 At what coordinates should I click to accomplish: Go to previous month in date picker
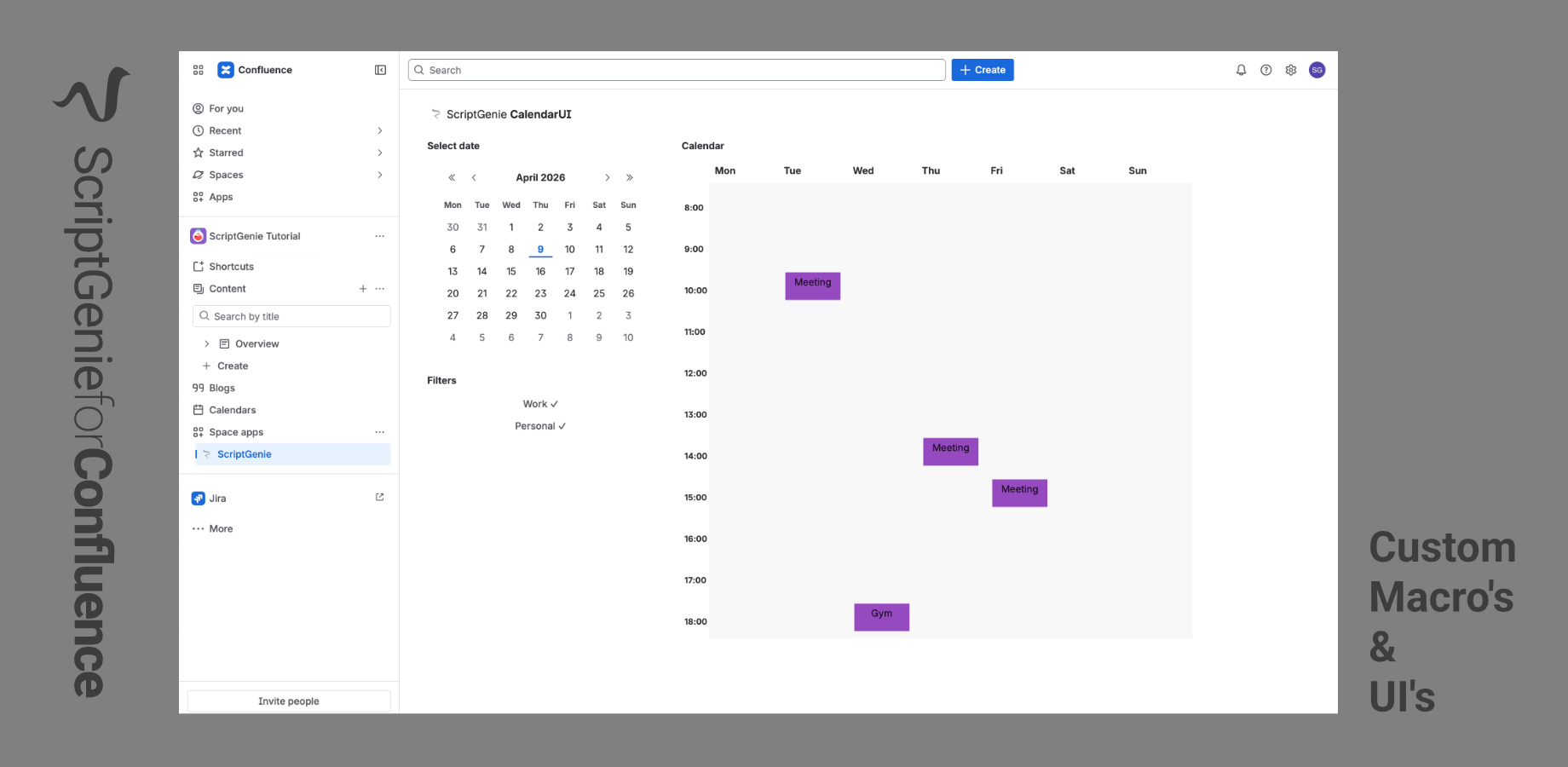coord(474,177)
